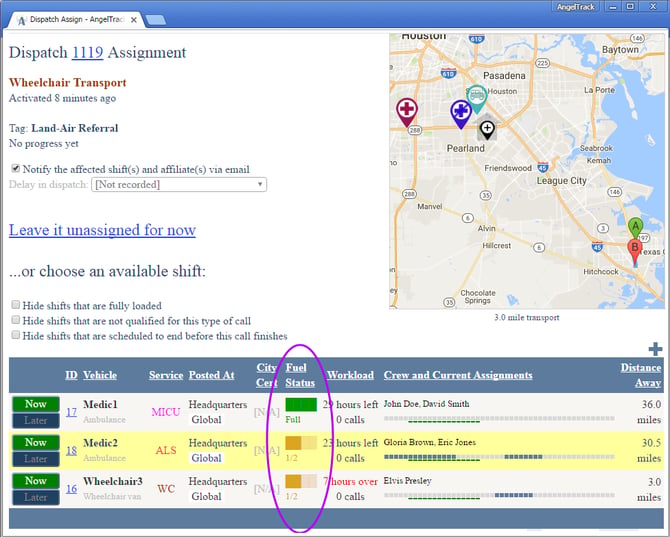The image size is (670, 537).
Task: Click Wheelchair3 crew schedule timeline bar
Action: coord(499,496)
